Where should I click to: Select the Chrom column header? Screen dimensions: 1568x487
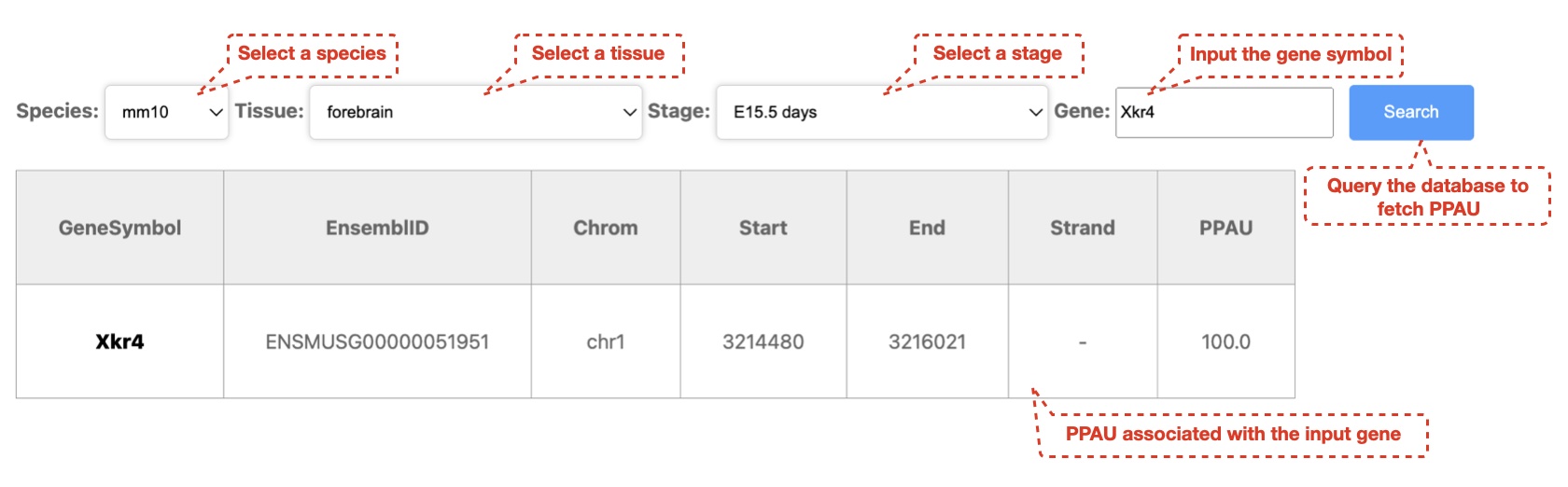tap(606, 228)
